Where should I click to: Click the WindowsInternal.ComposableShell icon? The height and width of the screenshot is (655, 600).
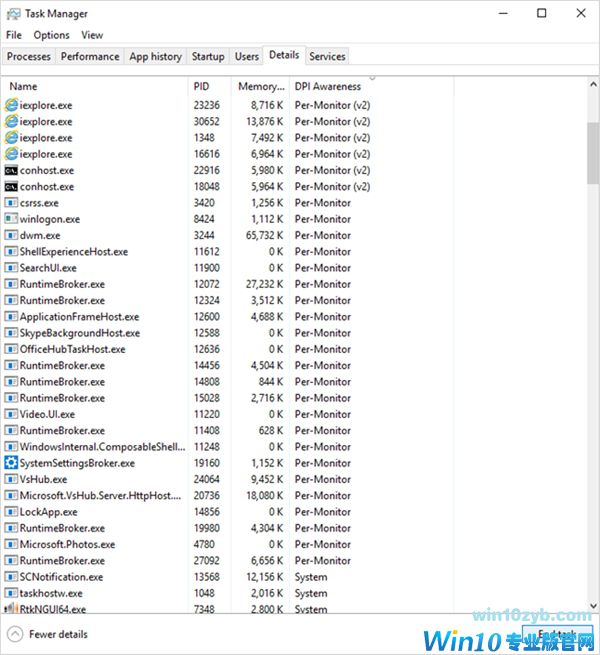click(11, 447)
